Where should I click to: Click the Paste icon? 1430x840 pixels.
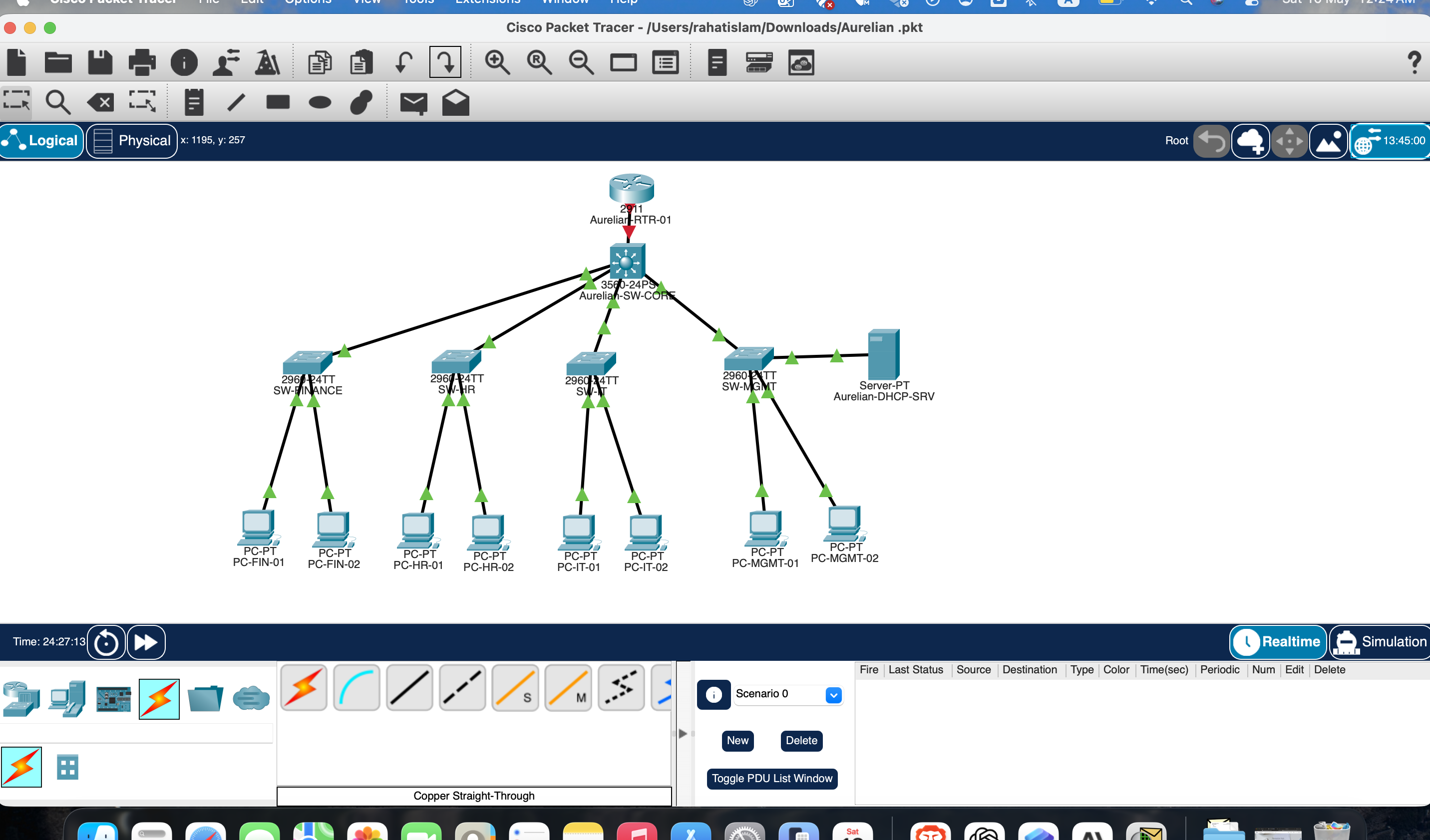coord(361,62)
